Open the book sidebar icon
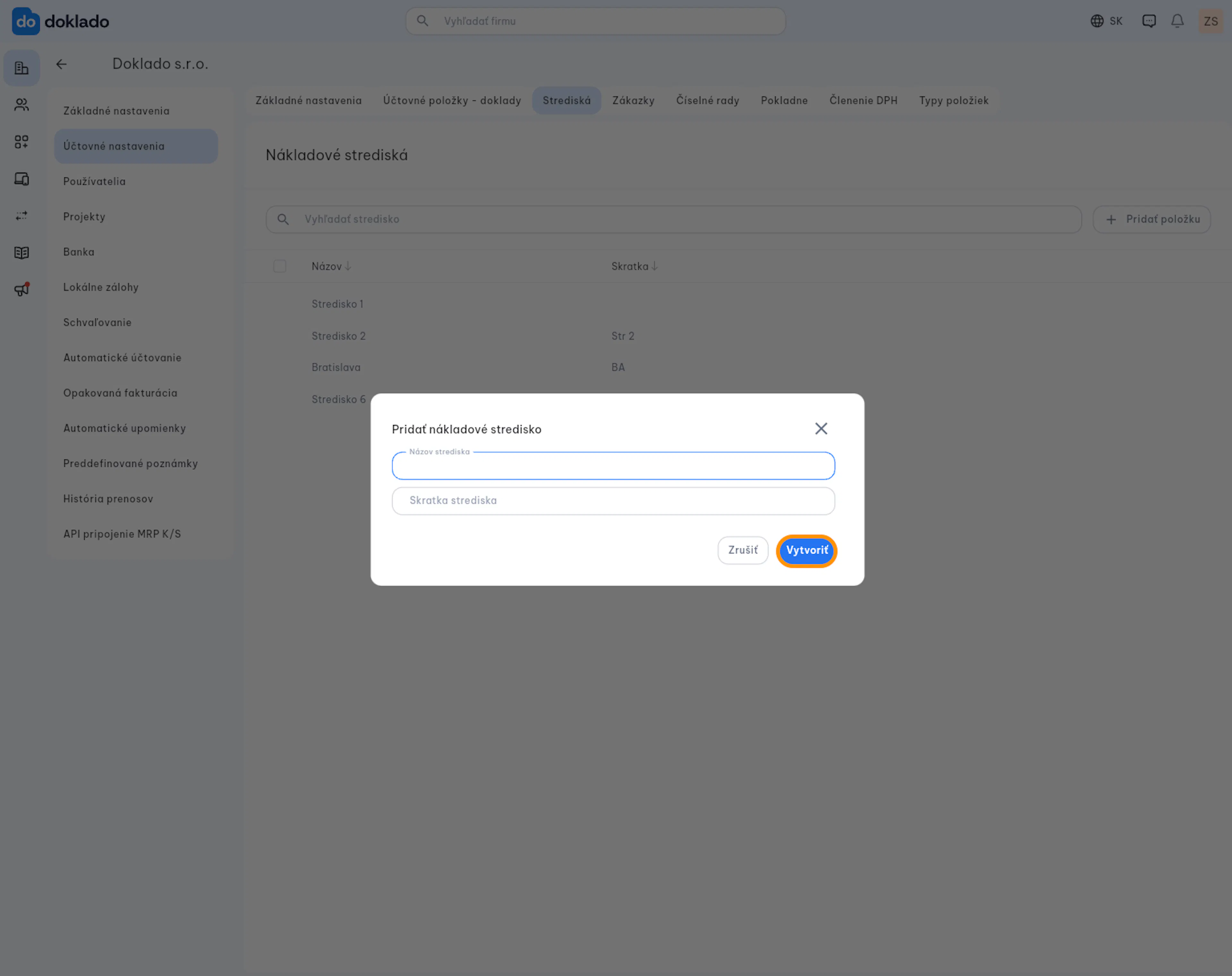 (22, 252)
